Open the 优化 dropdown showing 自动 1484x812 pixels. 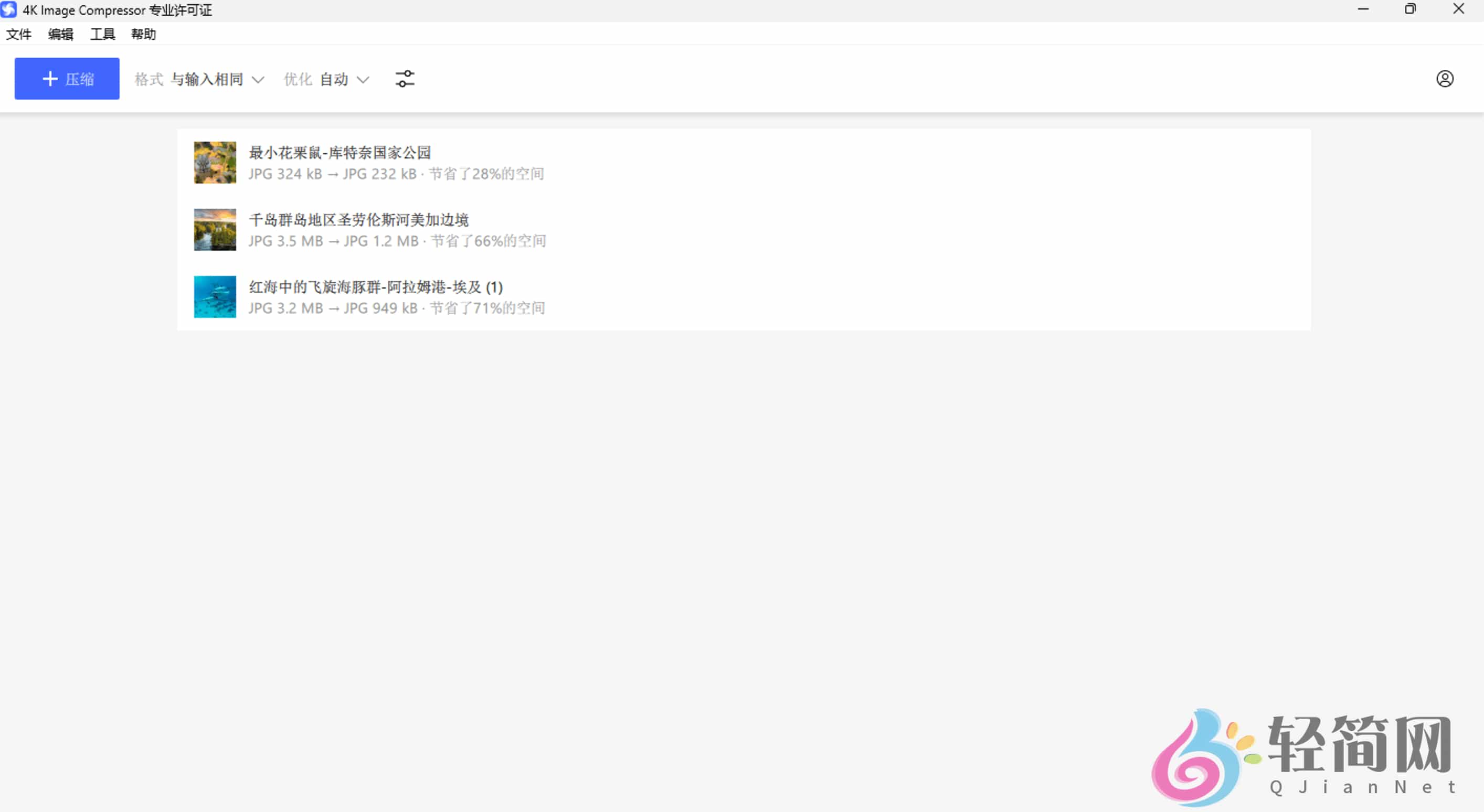coord(325,79)
